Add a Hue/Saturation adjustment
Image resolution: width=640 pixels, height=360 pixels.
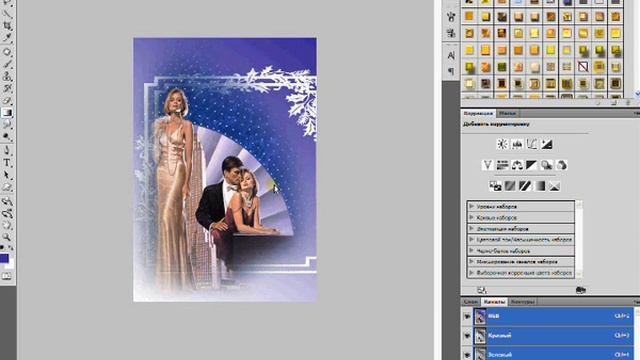pyautogui.click(x=502, y=165)
